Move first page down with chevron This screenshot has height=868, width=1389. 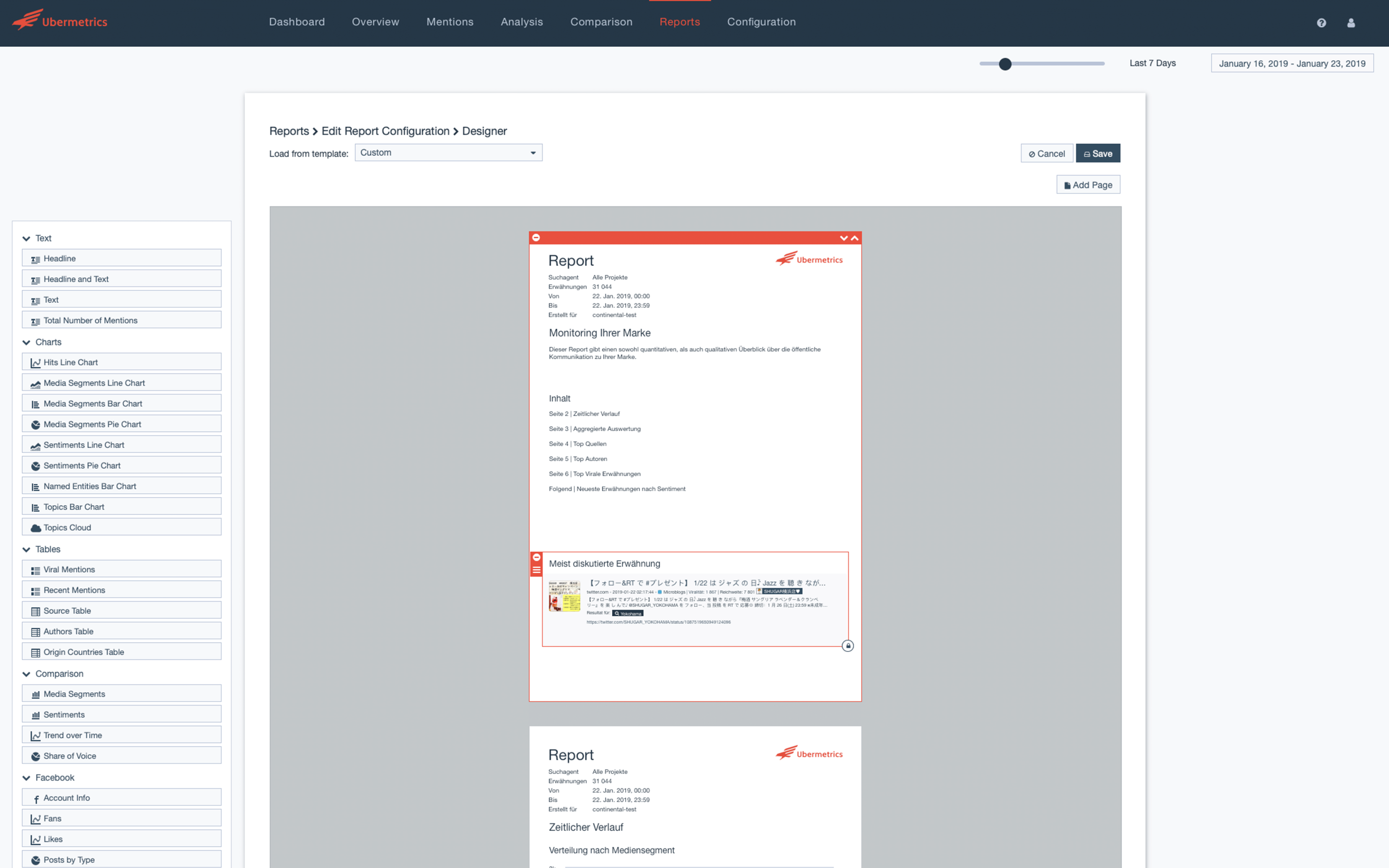click(x=844, y=238)
